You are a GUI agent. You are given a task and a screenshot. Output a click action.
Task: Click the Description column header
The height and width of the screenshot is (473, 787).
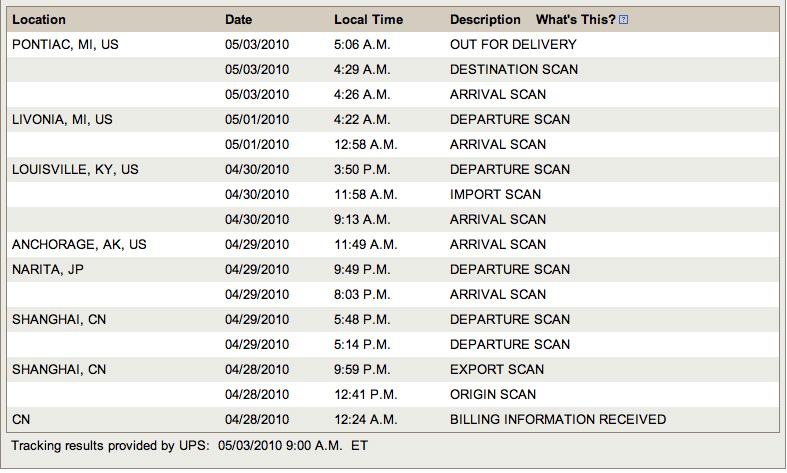pos(485,20)
